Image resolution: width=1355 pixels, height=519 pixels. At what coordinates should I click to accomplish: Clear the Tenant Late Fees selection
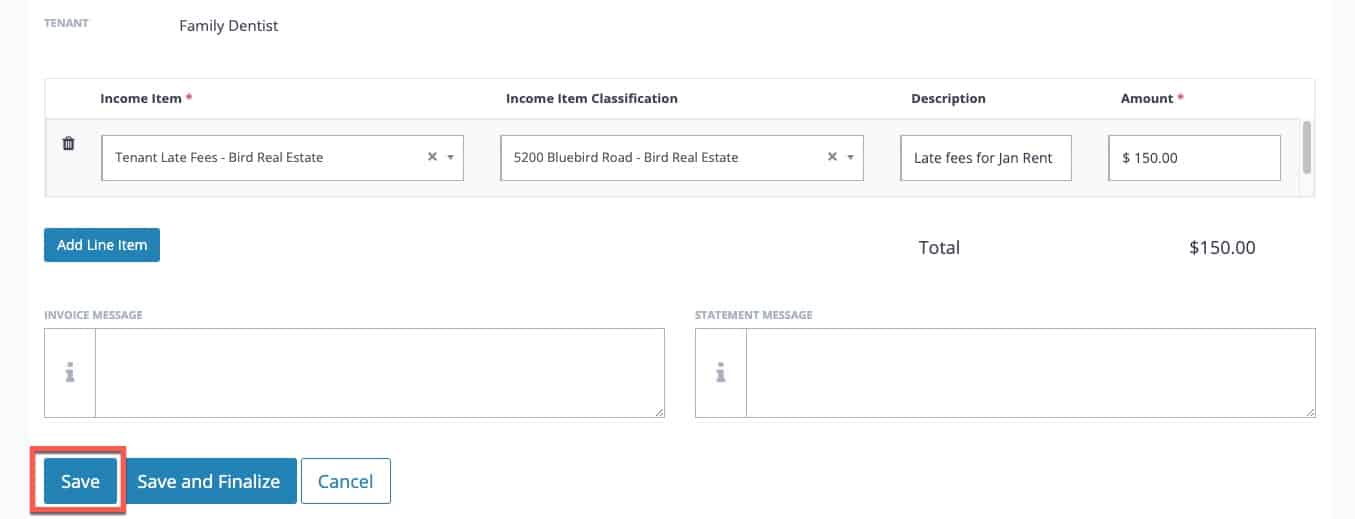click(x=432, y=157)
